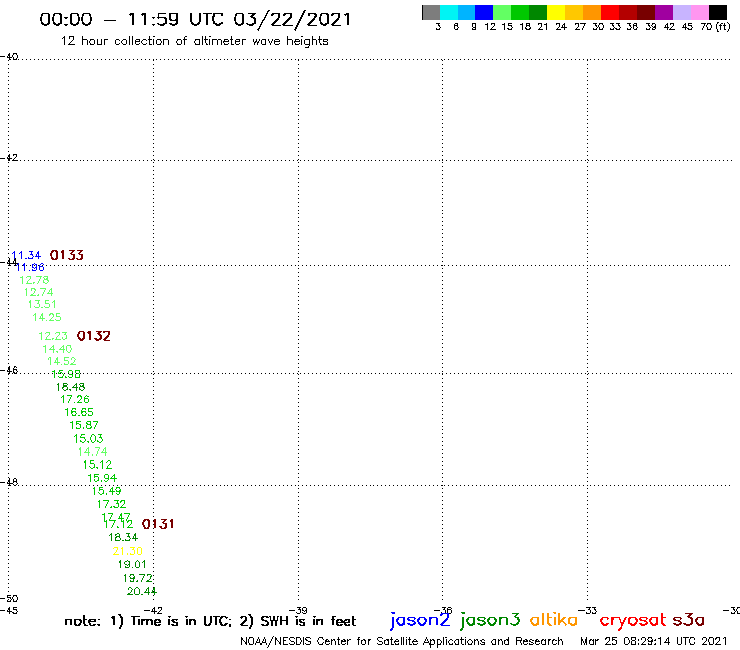Image resolution: width=740 pixels, height=650 pixels.
Task: Select the reading 15.49
Action: 106,491
